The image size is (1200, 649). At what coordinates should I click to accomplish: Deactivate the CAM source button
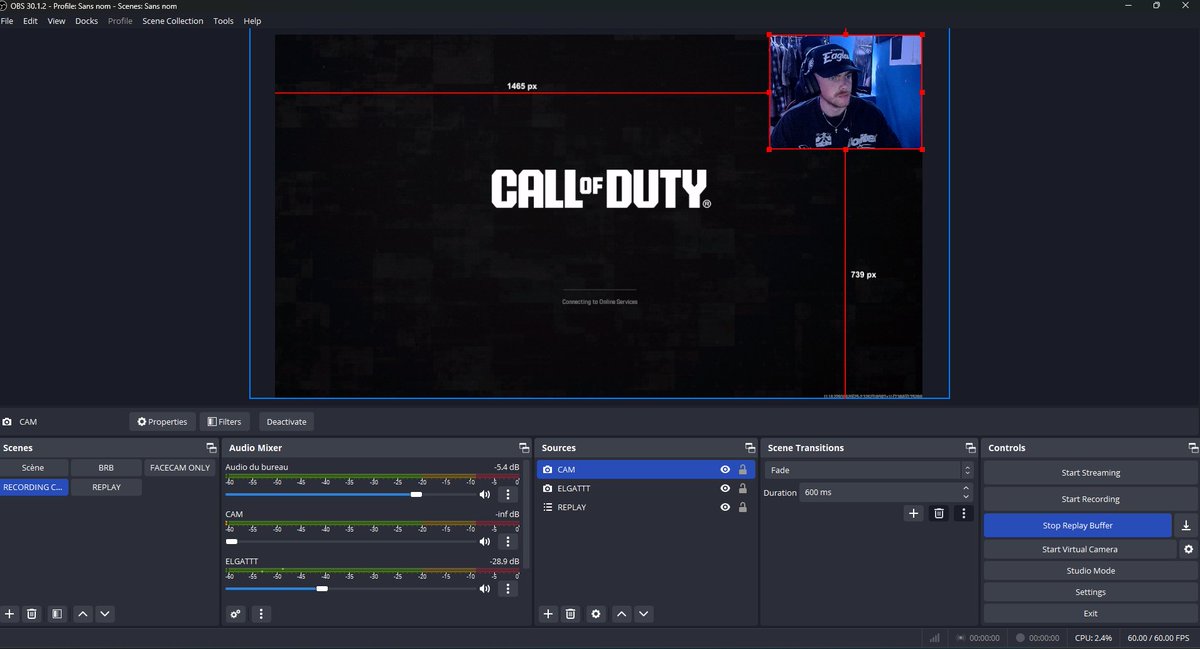tap(286, 422)
